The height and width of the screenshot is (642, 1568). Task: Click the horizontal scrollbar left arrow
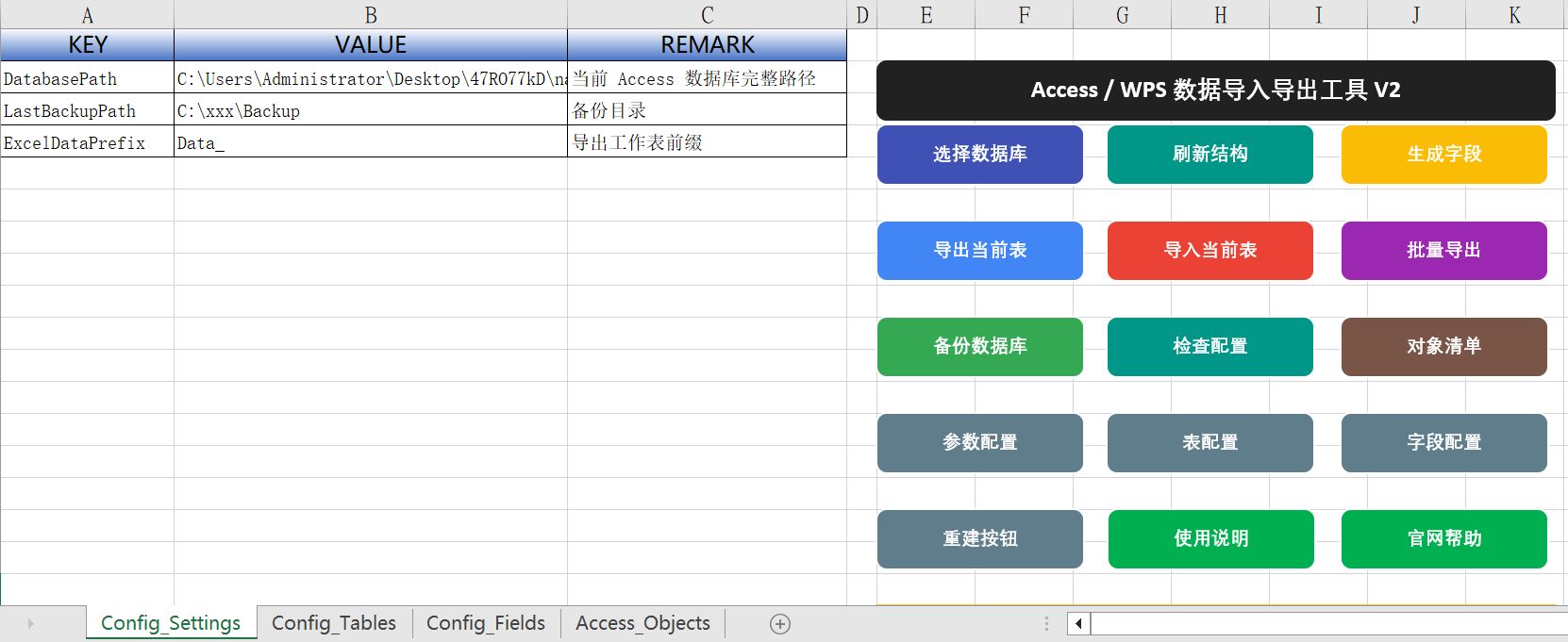(x=1078, y=623)
